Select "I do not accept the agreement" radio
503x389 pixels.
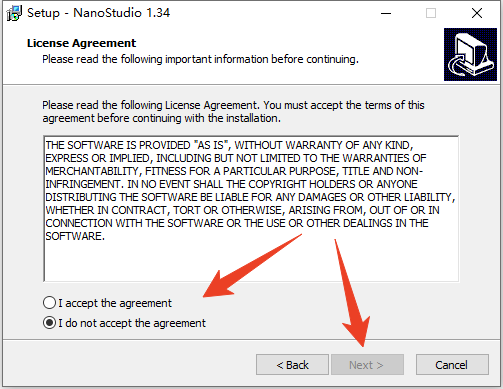click(49, 323)
